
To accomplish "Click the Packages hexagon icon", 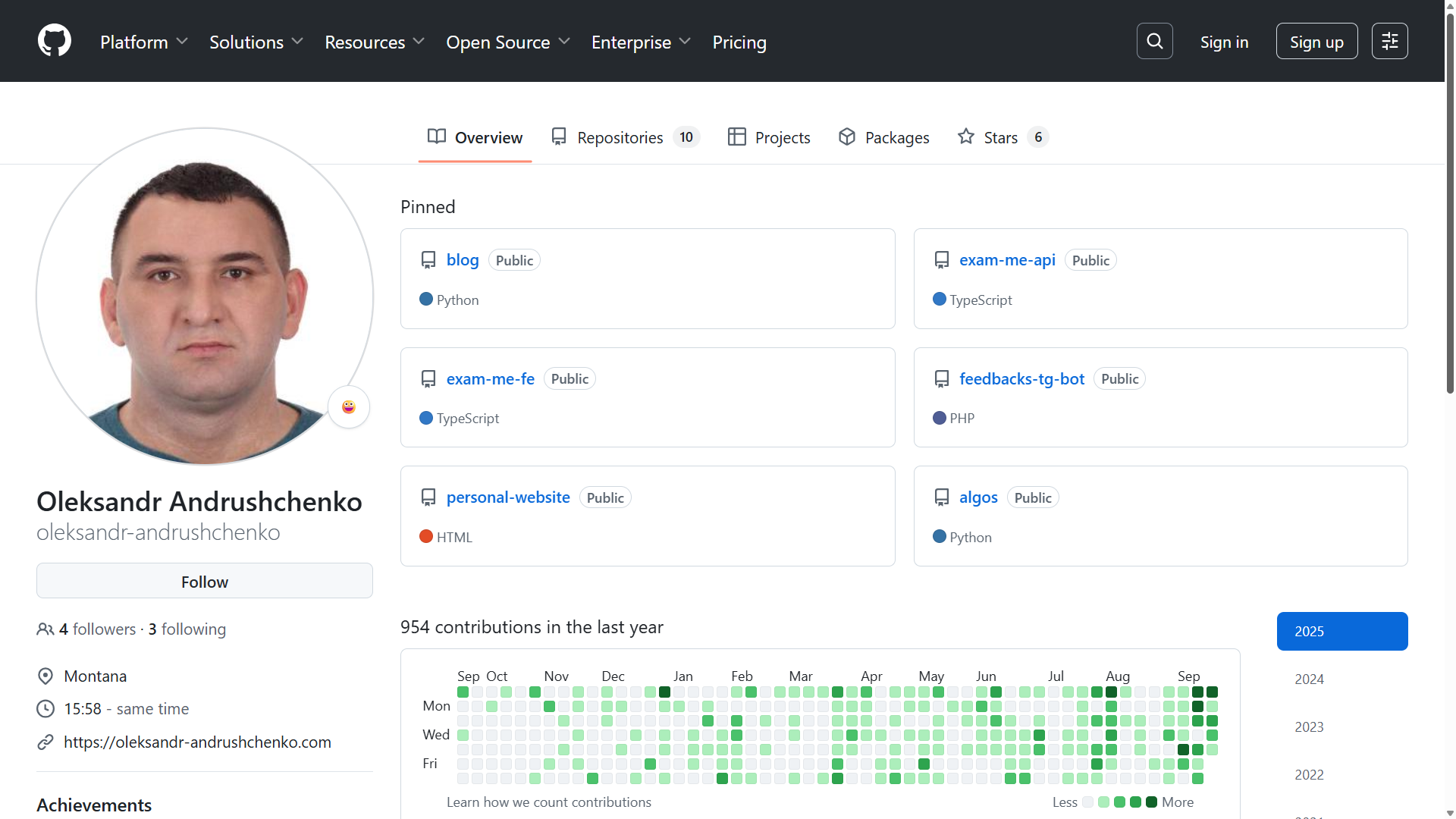I will (x=847, y=136).
